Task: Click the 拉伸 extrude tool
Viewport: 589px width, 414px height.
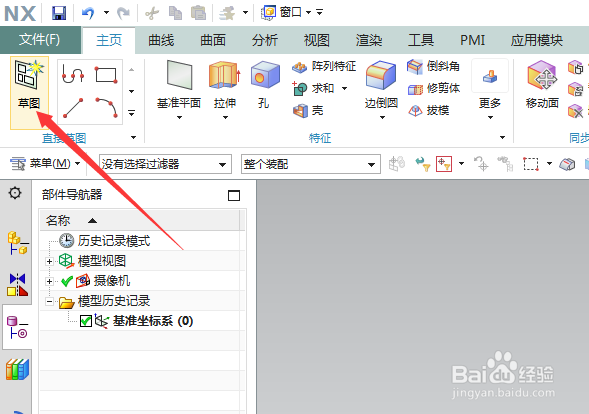Action: pyautogui.click(x=225, y=84)
